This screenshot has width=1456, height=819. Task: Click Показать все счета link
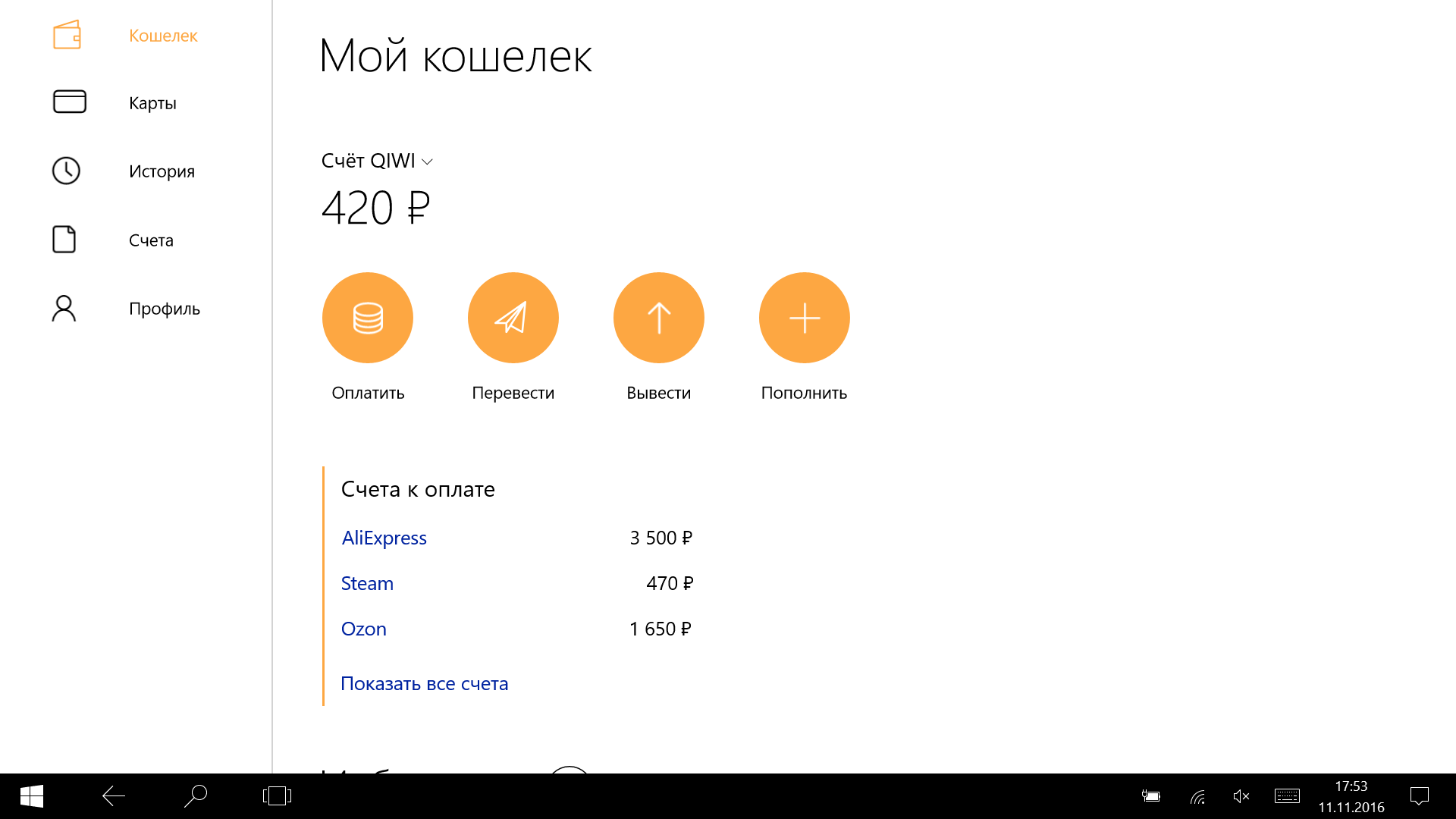(424, 683)
